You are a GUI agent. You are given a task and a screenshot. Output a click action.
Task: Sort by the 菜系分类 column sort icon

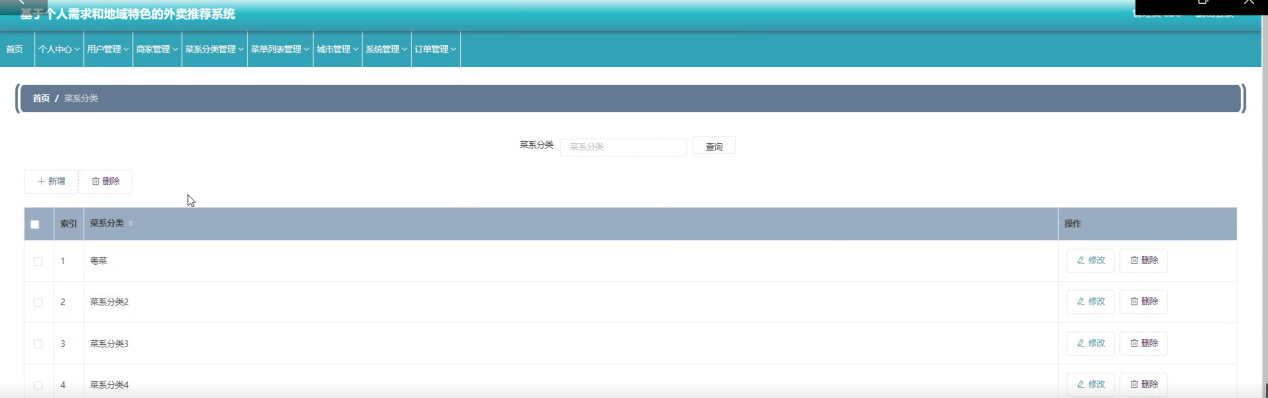click(x=130, y=224)
